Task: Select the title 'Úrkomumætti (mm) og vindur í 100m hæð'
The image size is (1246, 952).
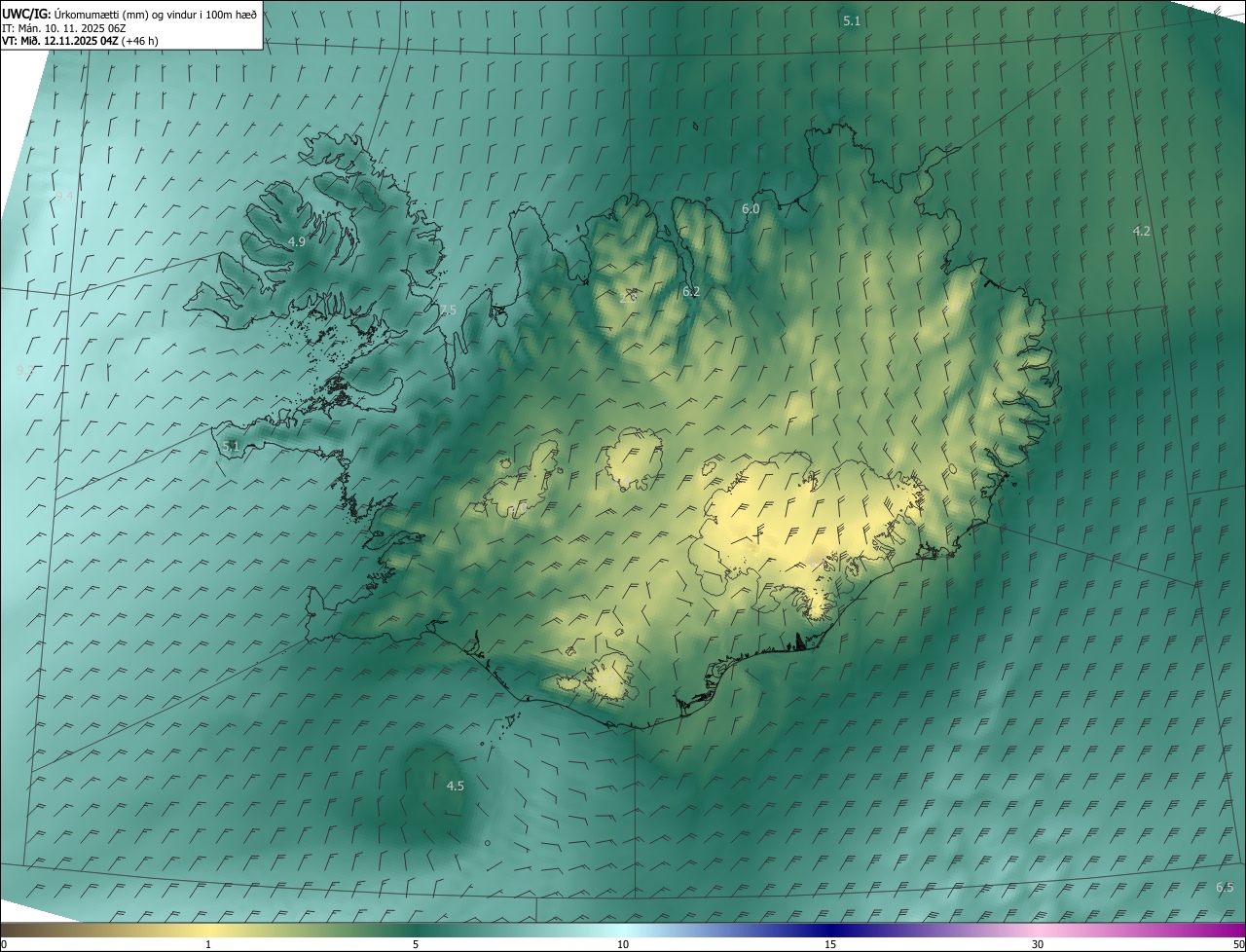Action: (157, 14)
